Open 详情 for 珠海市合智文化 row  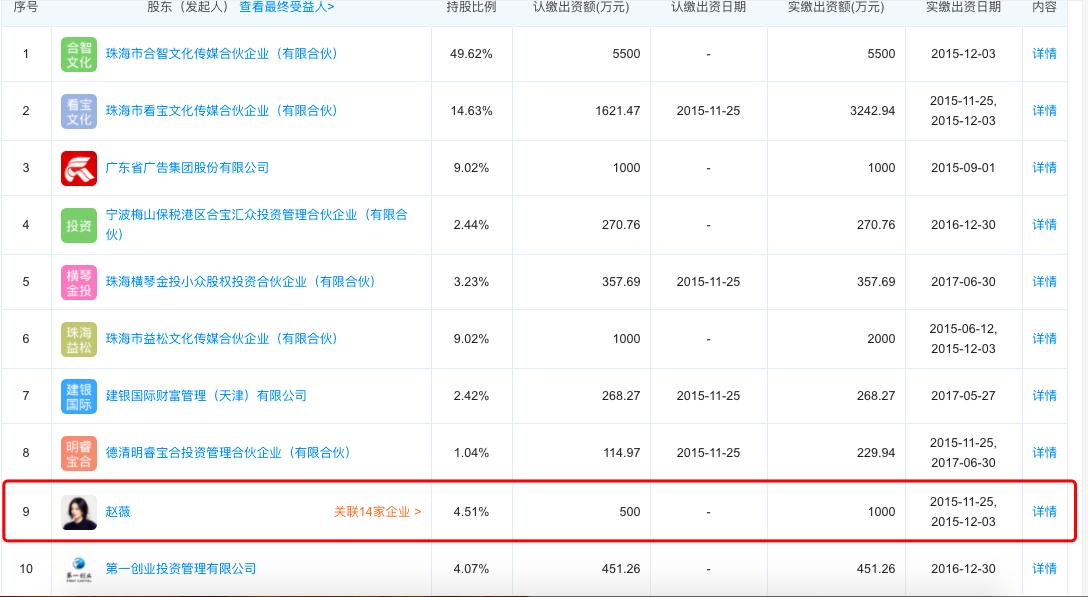(x=1044, y=54)
